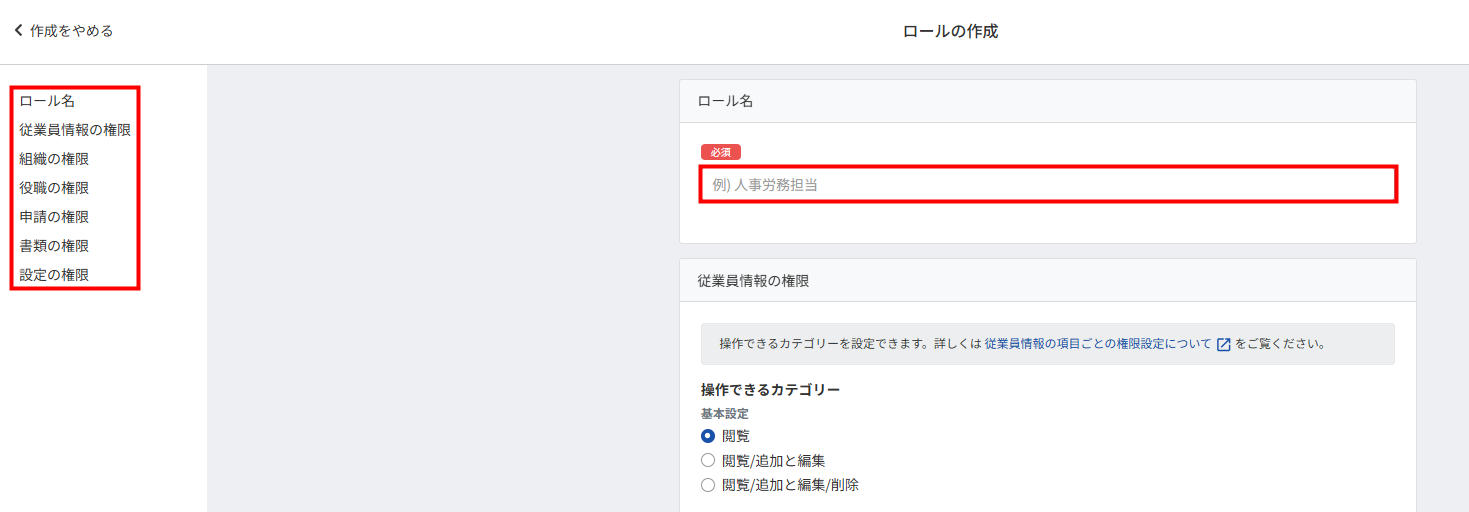Select the 閲覧 radio button
This screenshot has width=1469, height=512.
(x=708, y=436)
